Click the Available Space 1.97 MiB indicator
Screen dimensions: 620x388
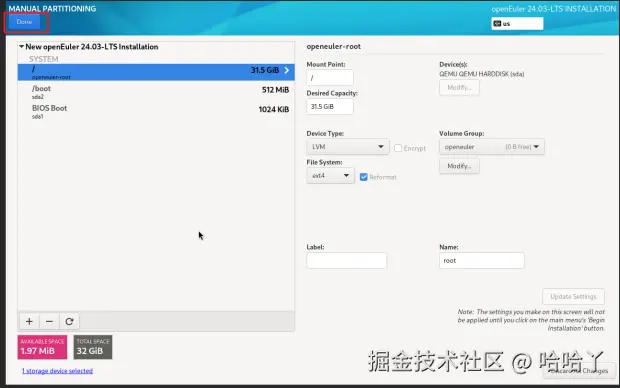click(x=42, y=347)
